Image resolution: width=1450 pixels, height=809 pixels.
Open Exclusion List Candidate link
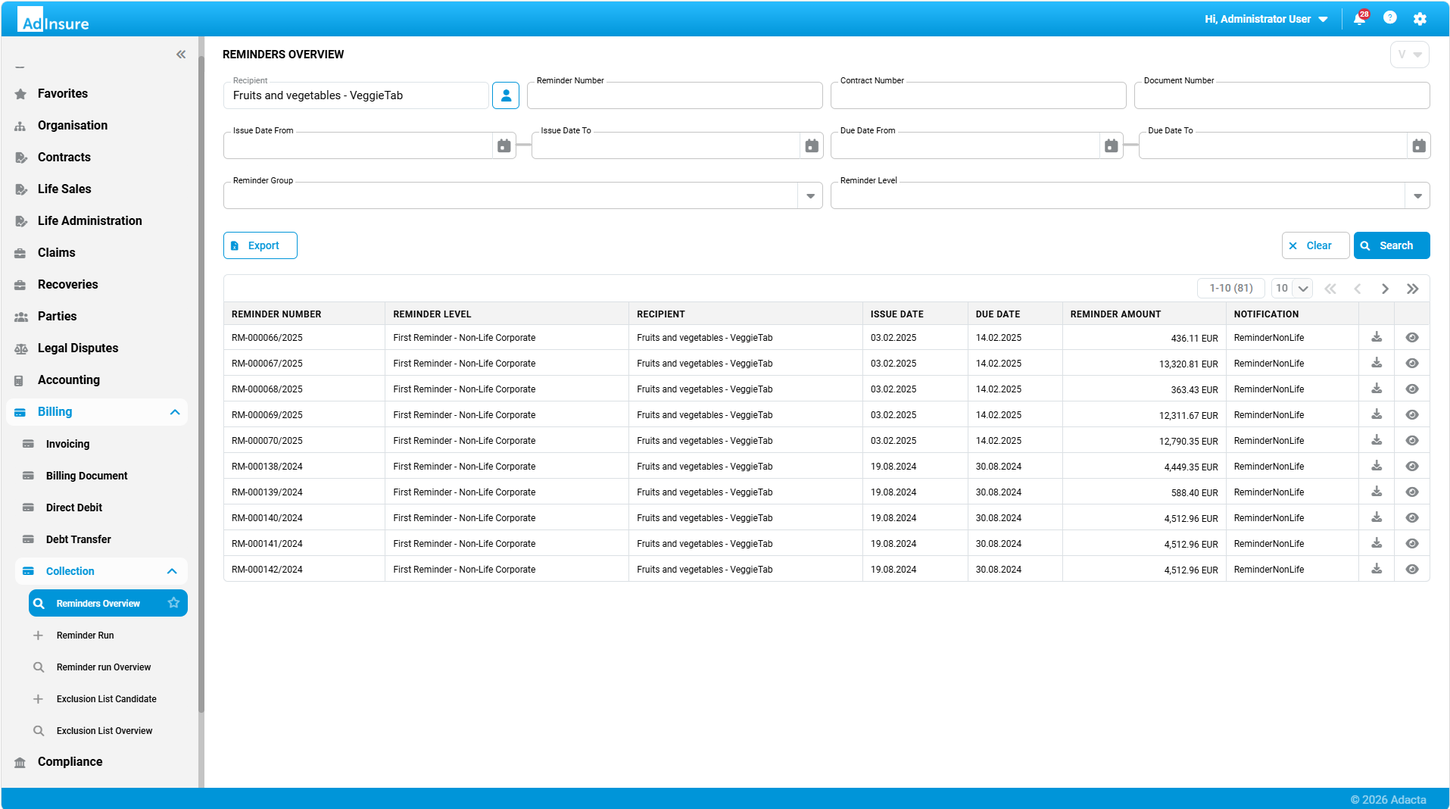(x=108, y=699)
